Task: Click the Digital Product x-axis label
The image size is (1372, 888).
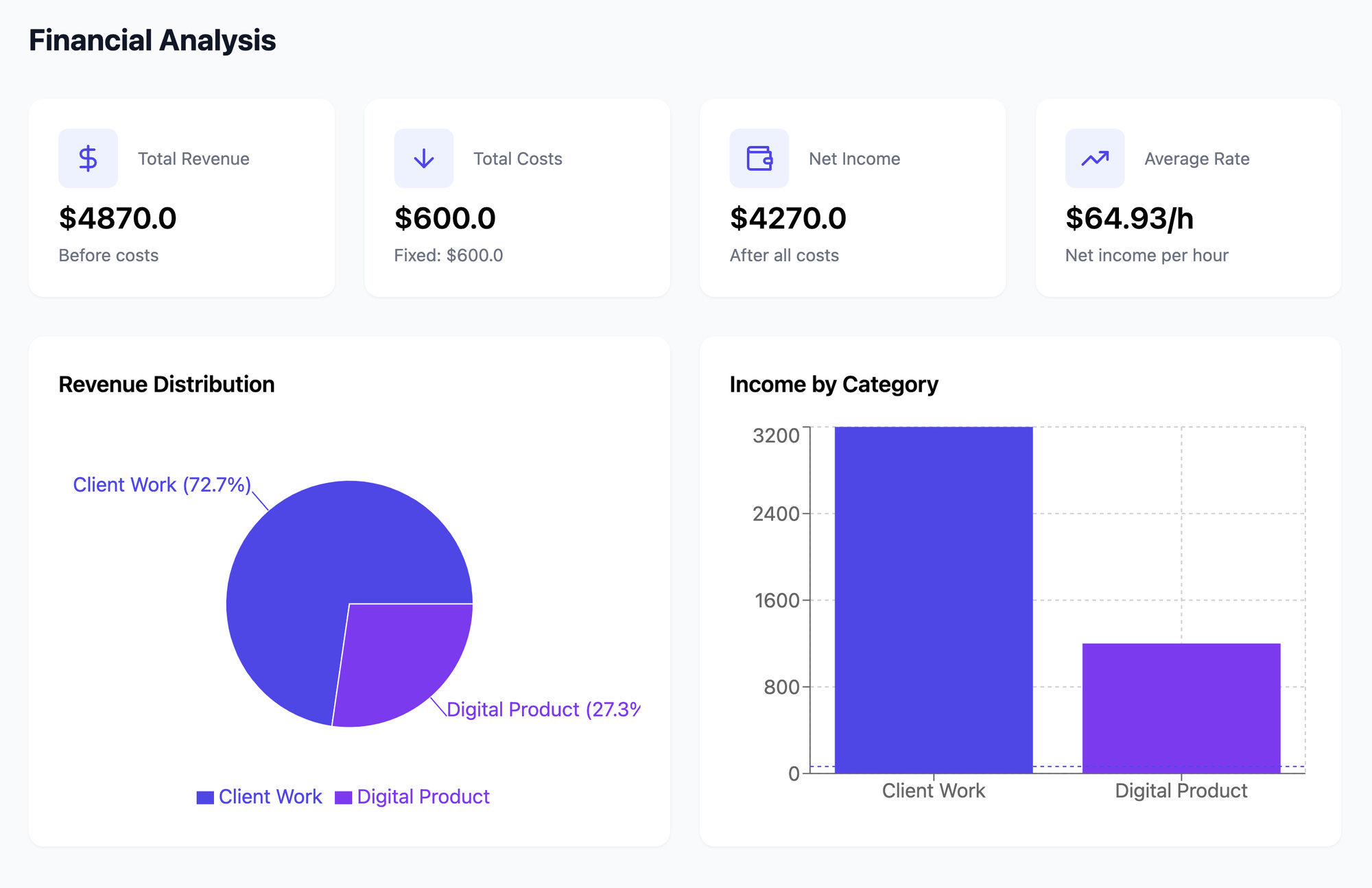Action: pos(1181,791)
